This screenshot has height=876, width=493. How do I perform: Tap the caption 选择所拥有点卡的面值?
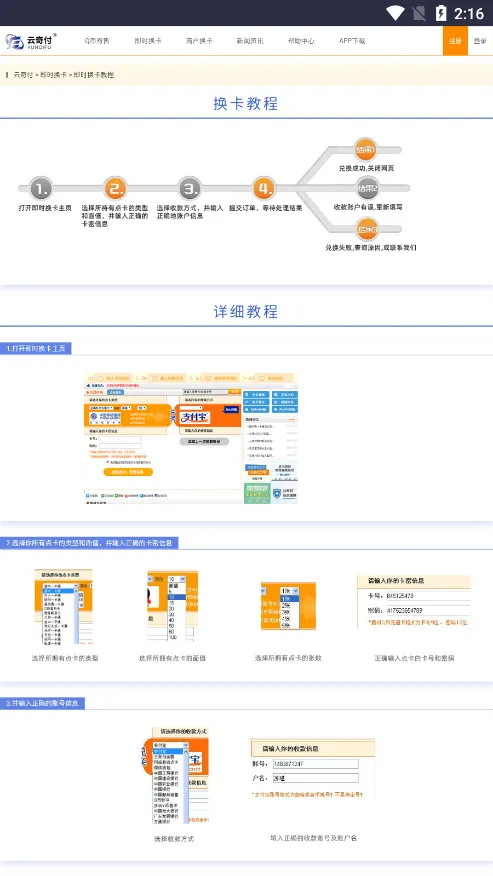coord(172,658)
